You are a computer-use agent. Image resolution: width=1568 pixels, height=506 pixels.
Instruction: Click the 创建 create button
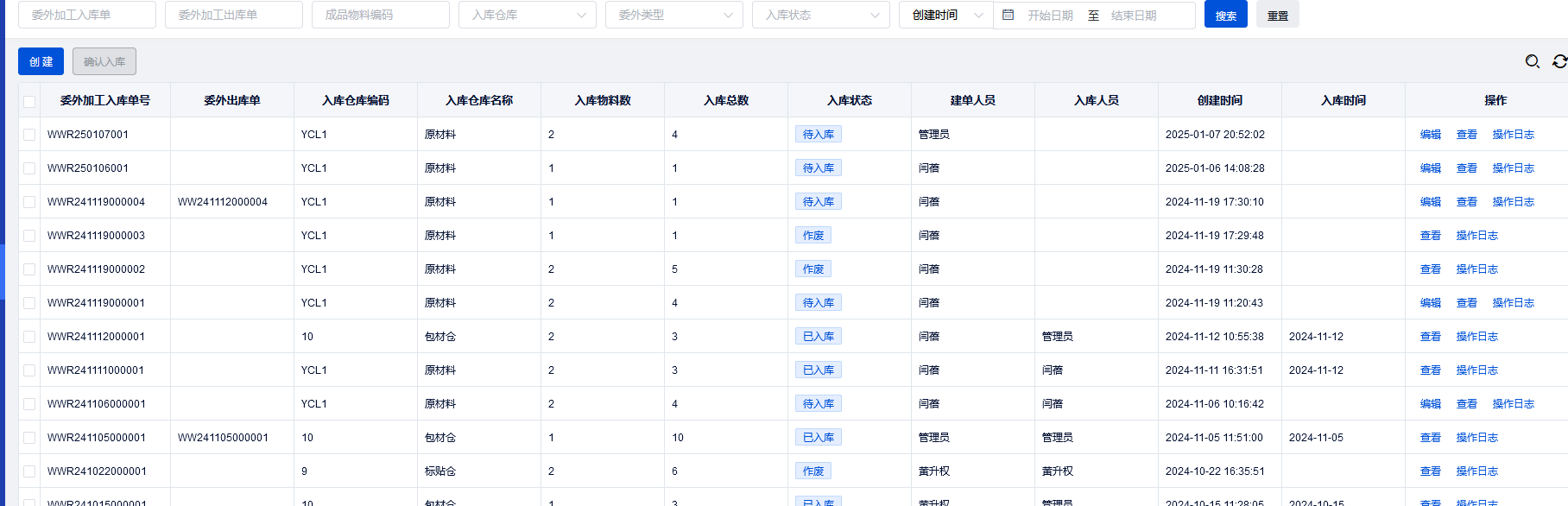[41, 61]
